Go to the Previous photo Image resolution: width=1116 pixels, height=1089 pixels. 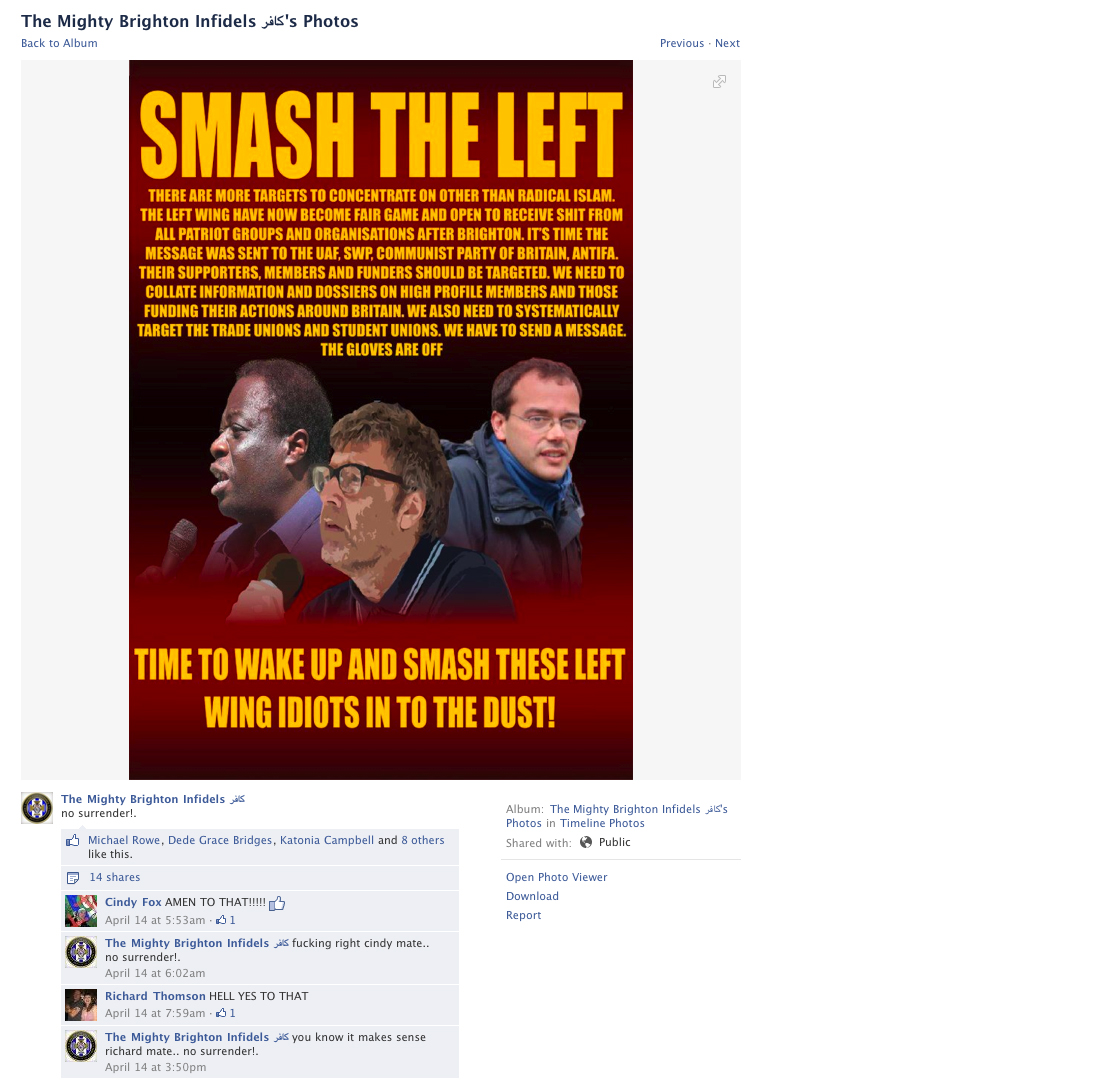682,43
